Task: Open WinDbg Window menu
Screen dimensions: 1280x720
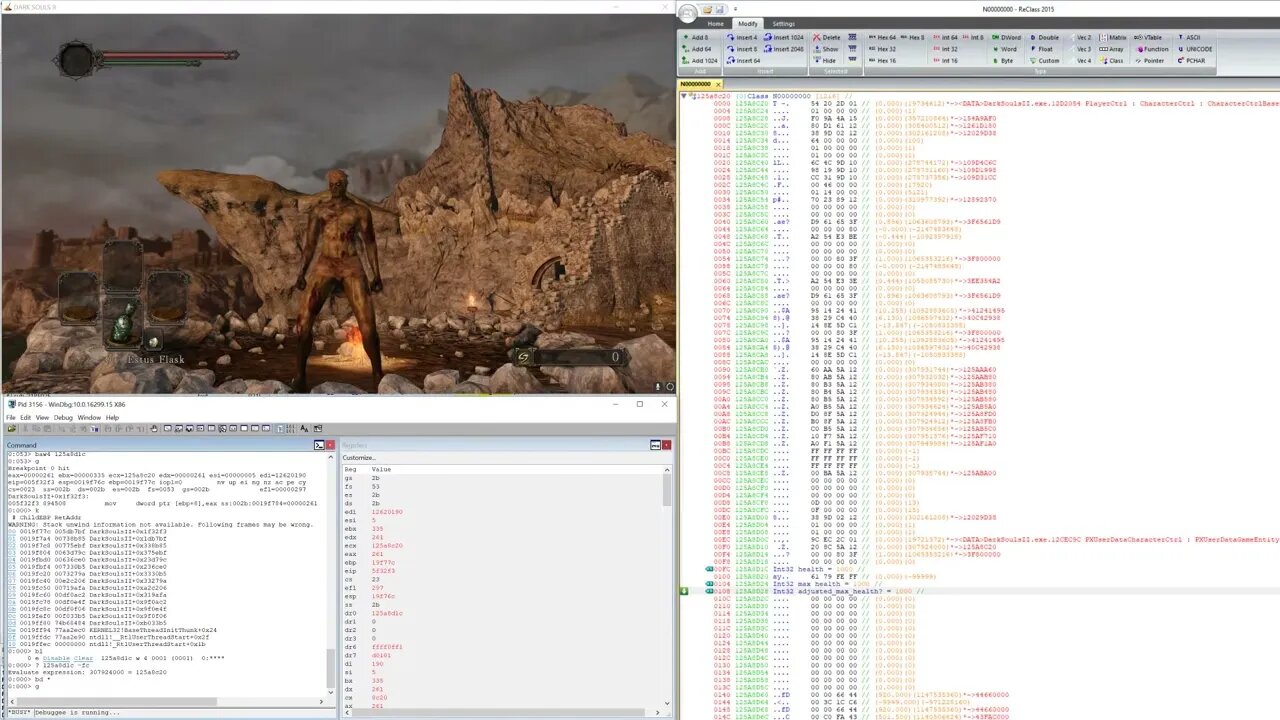Action: pyautogui.click(x=89, y=417)
